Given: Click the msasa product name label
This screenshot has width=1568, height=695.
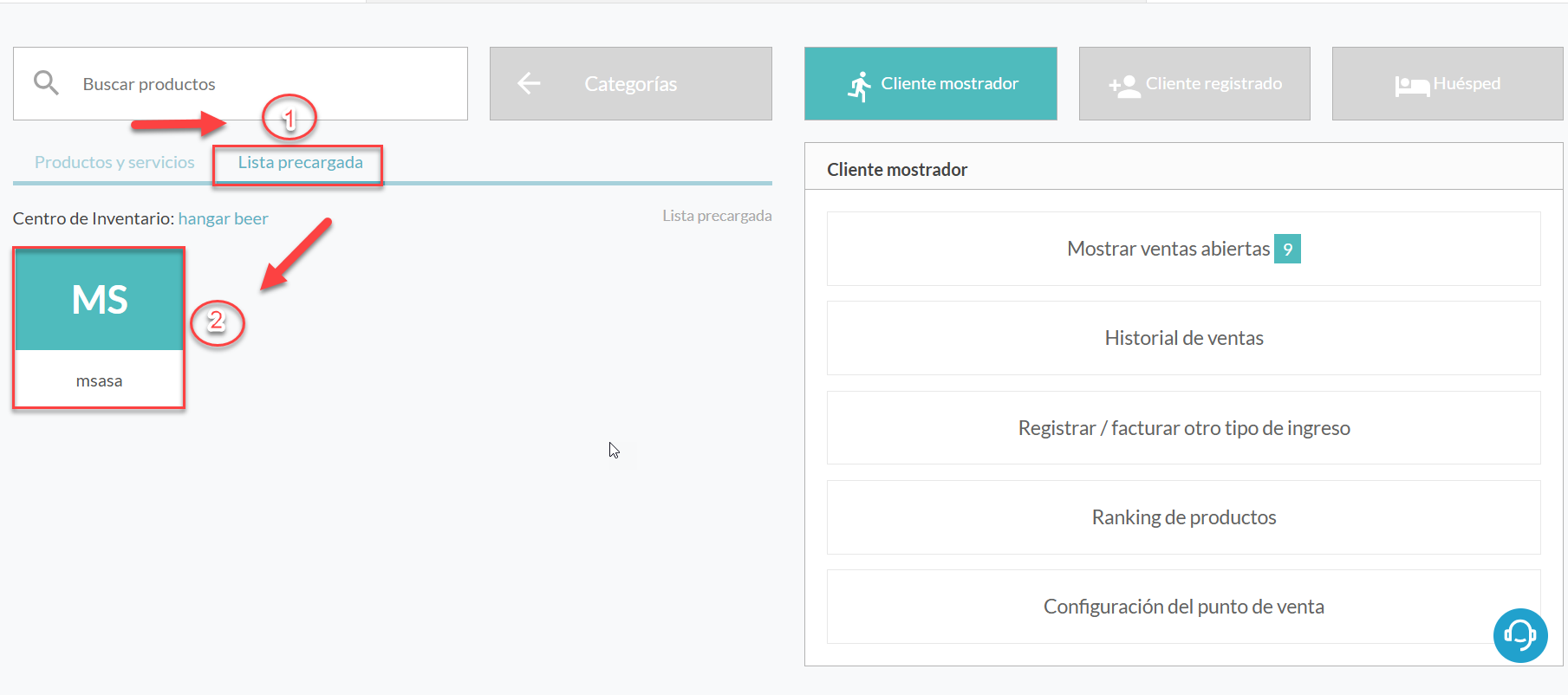Looking at the screenshot, I should point(99,381).
